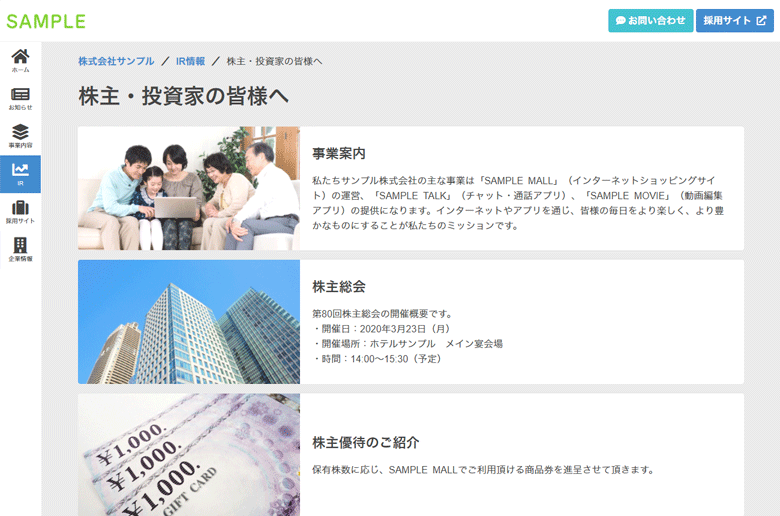This screenshot has width=780, height=516.
Task: Click the IR chart icon in sidebar
Action: (20, 170)
